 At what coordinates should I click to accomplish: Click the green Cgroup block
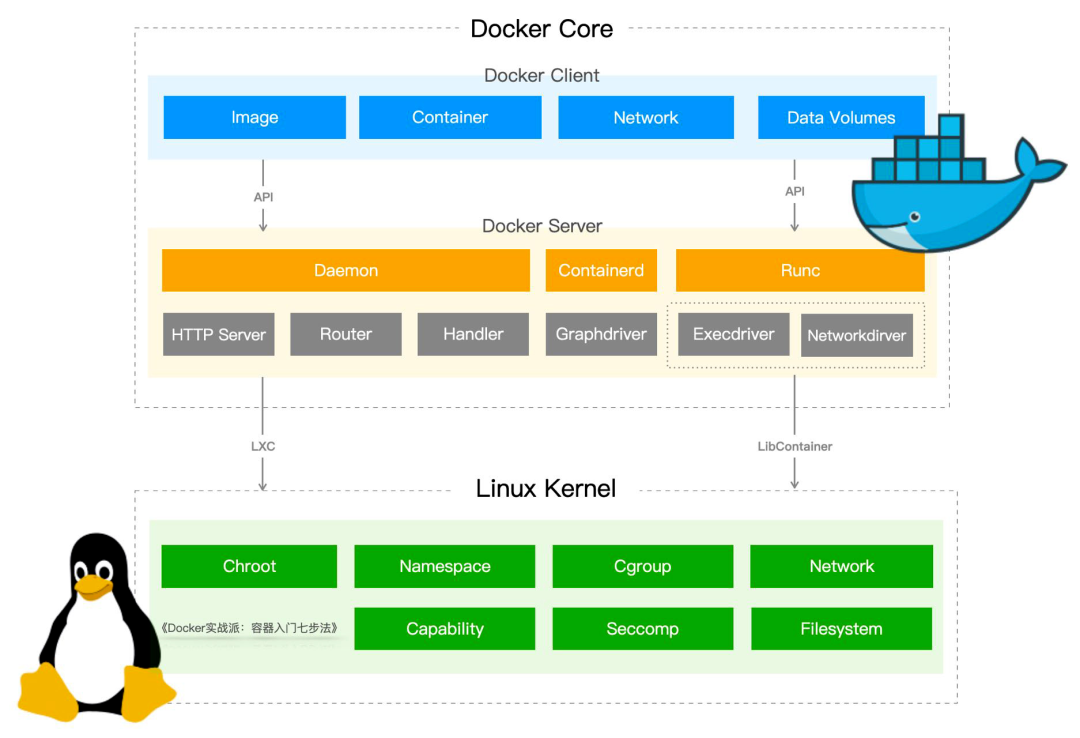pos(643,566)
